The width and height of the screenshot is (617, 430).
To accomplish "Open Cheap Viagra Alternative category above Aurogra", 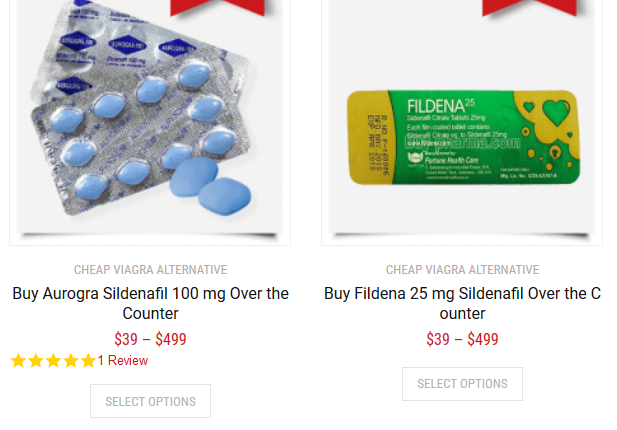I will click(150, 270).
